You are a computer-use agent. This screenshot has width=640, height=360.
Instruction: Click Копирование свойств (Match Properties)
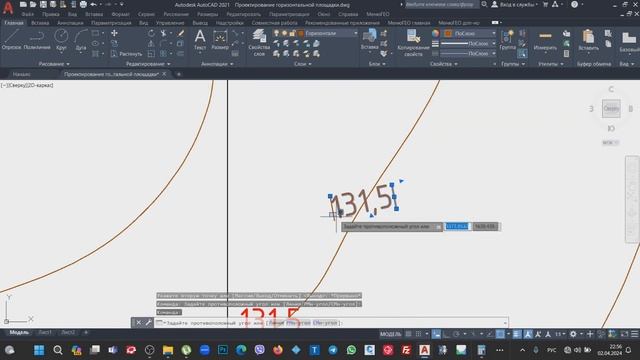413,42
